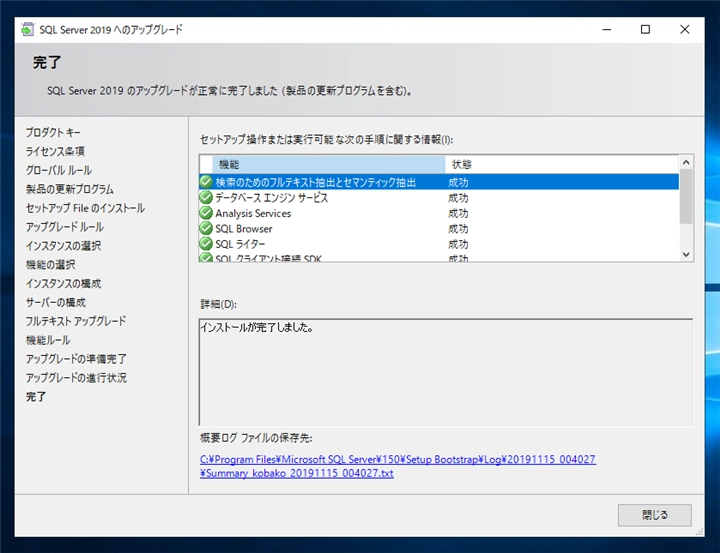The width and height of the screenshot is (720, 553).
Task: Click green check icon beside データベース エンジン サービス
Action: pyautogui.click(x=206, y=198)
